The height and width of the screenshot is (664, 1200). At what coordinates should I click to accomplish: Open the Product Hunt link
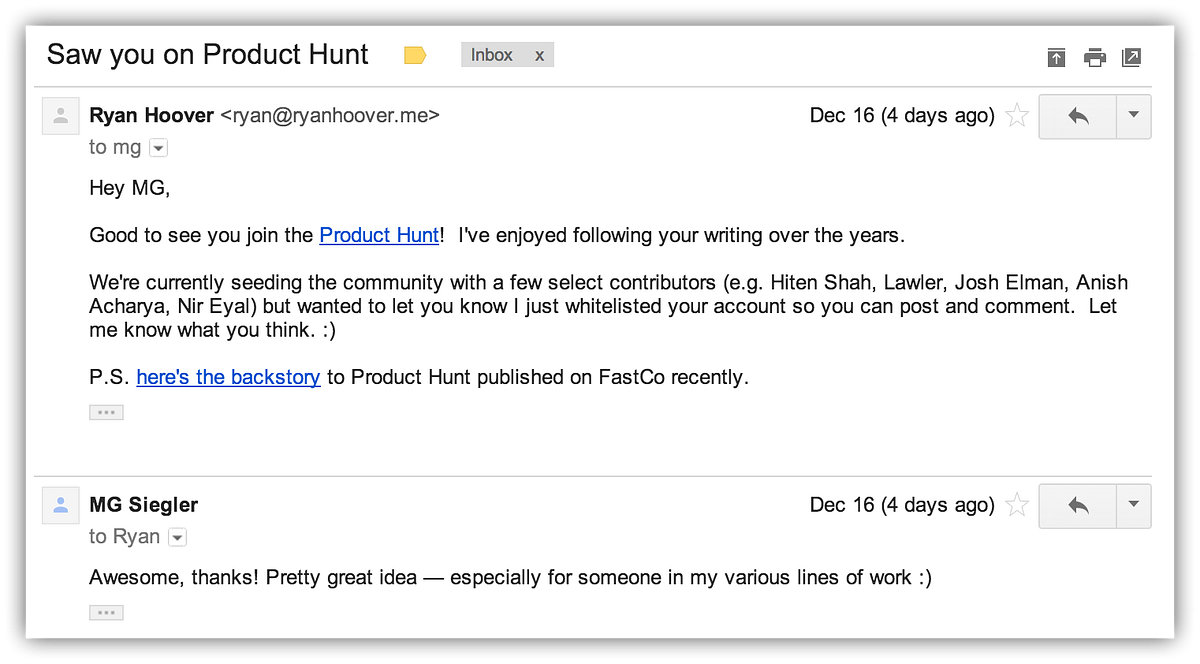[379, 236]
